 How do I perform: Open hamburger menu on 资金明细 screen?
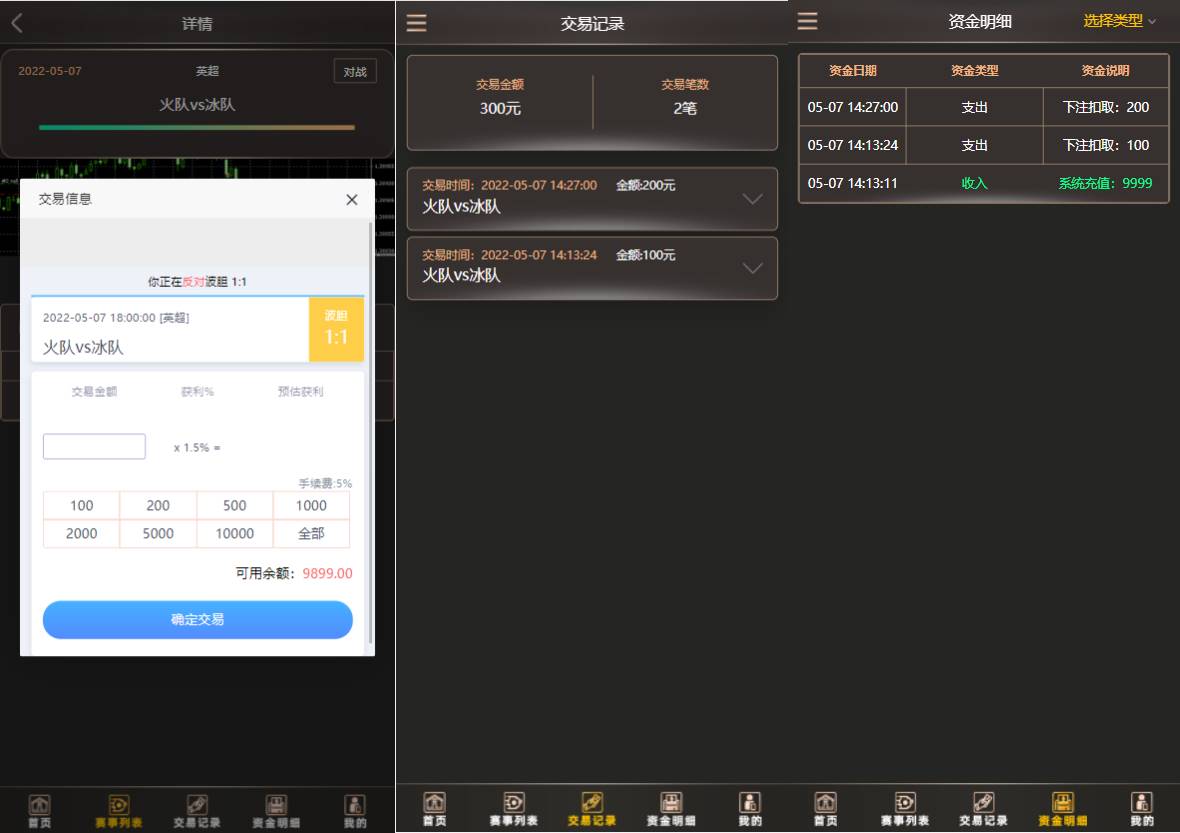[807, 21]
